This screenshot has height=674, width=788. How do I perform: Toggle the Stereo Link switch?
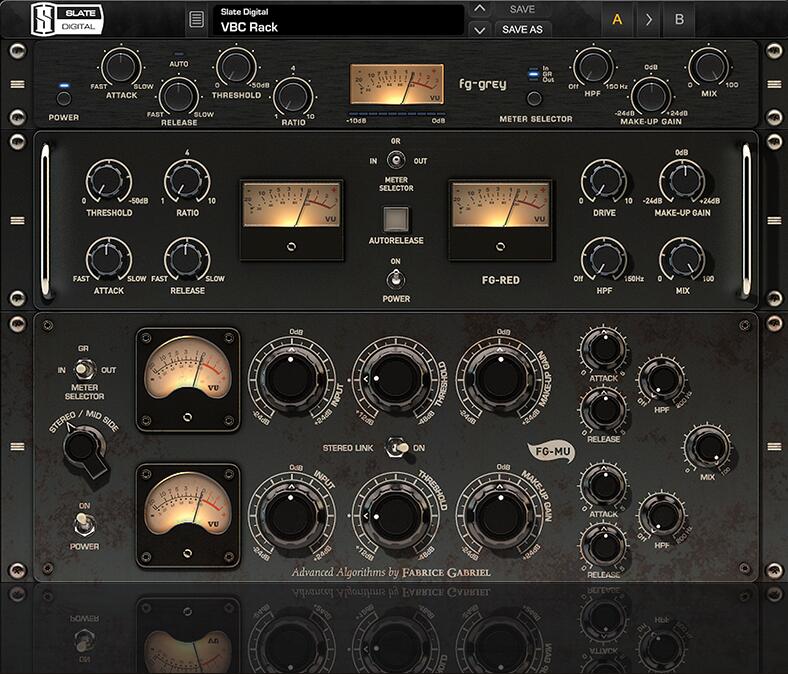pyautogui.click(x=397, y=447)
